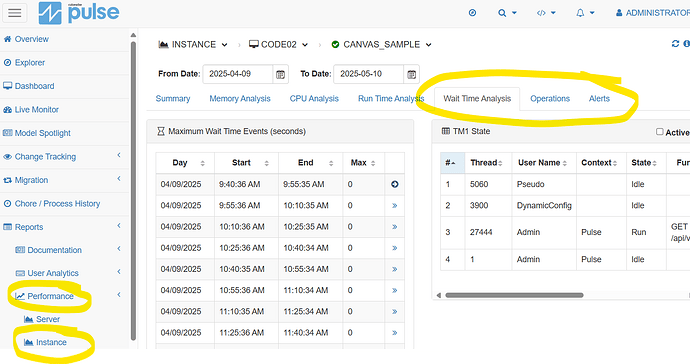
Task: Click the TM1 State horizontal scrollbar
Action: point(514,295)
